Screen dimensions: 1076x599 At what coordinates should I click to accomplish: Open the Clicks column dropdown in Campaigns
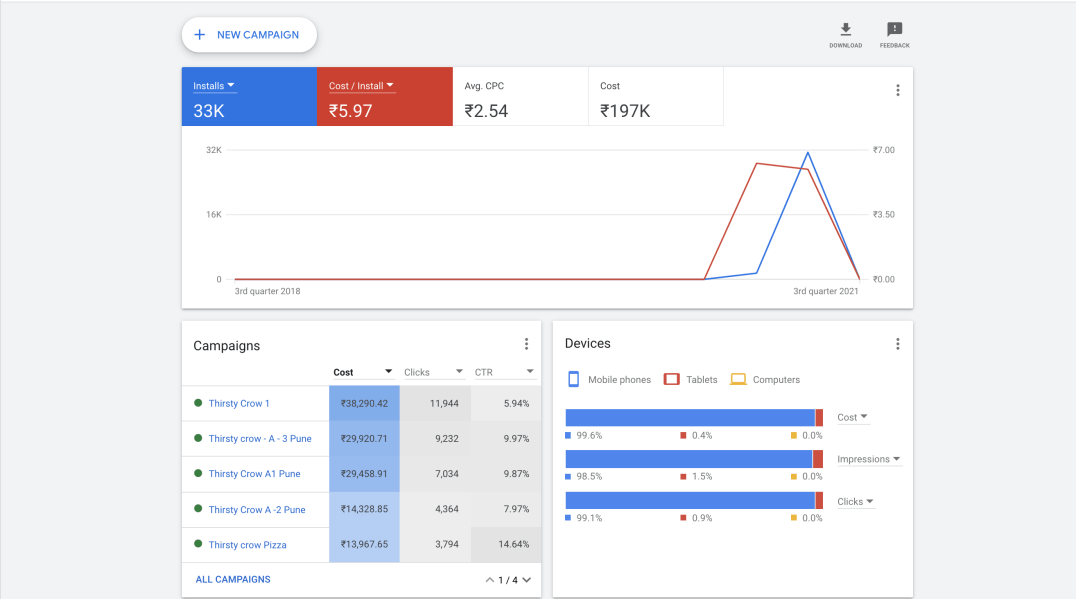pos(434,372)
